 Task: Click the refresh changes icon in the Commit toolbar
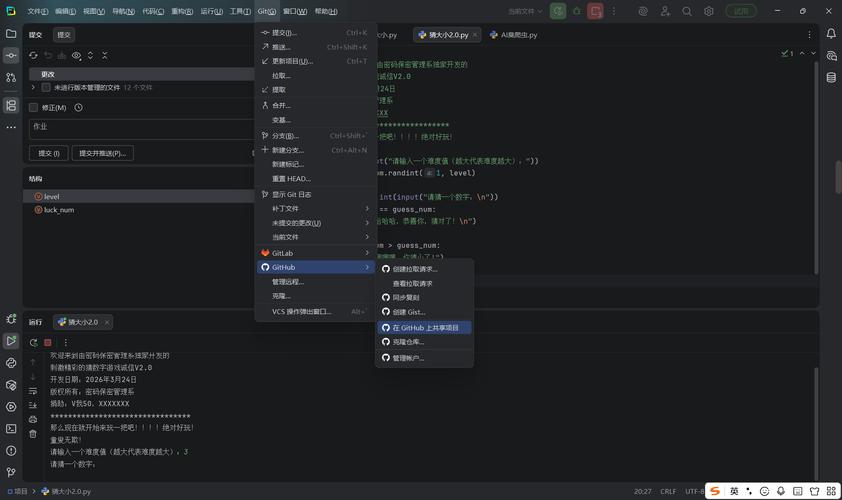33,55
